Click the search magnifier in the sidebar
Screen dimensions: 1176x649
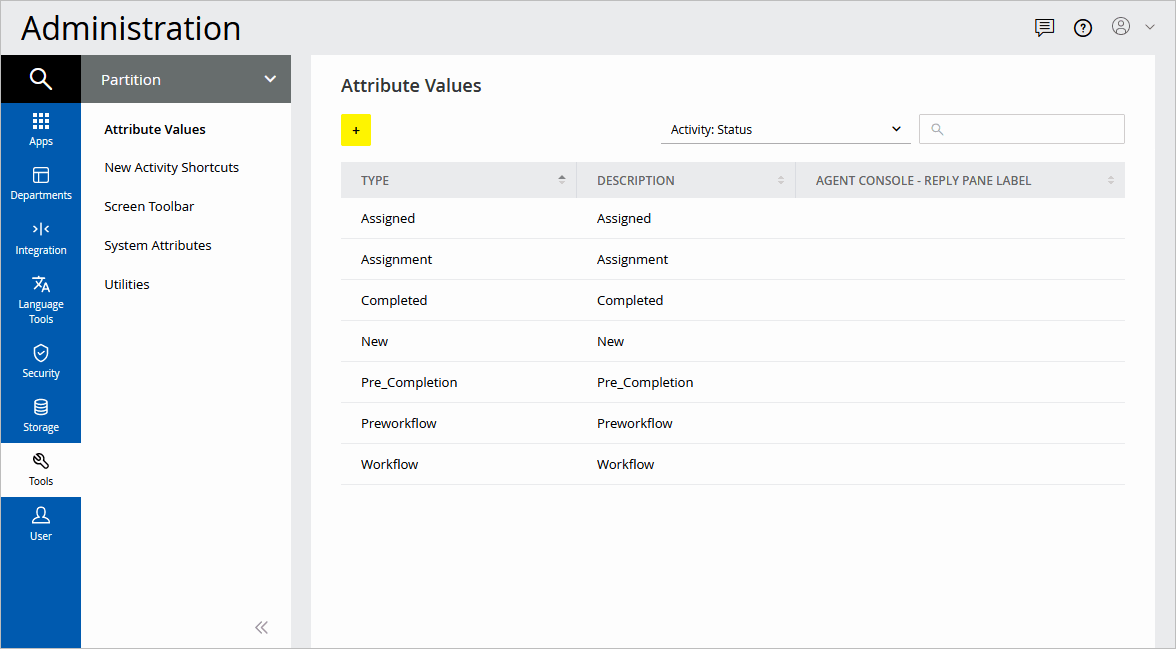[x=41, y=78]
